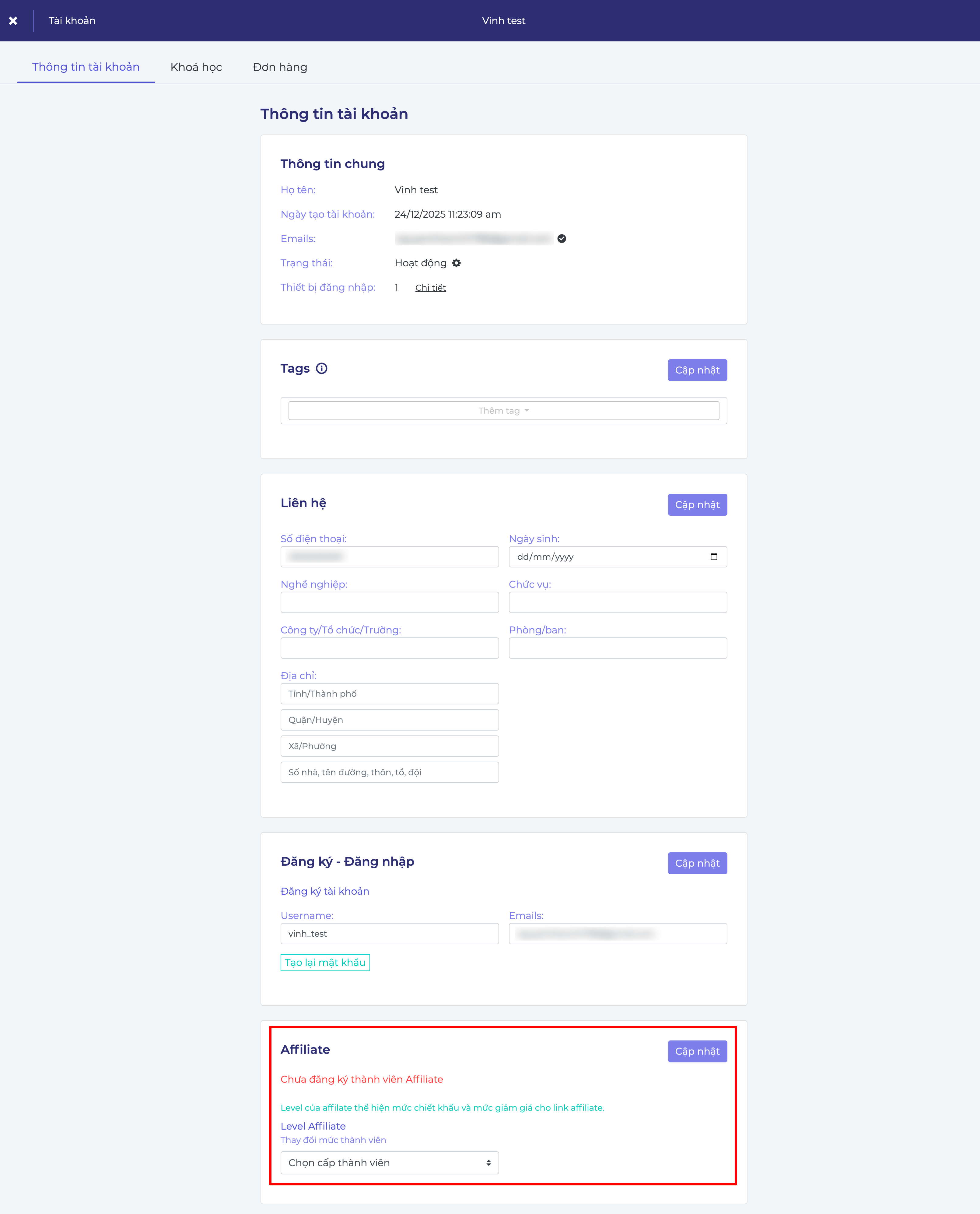The height and width of the screenshot is (1214, 980).
Task: Click the X close icon in header
Action: pyautogui.click(x=13, y=21)
